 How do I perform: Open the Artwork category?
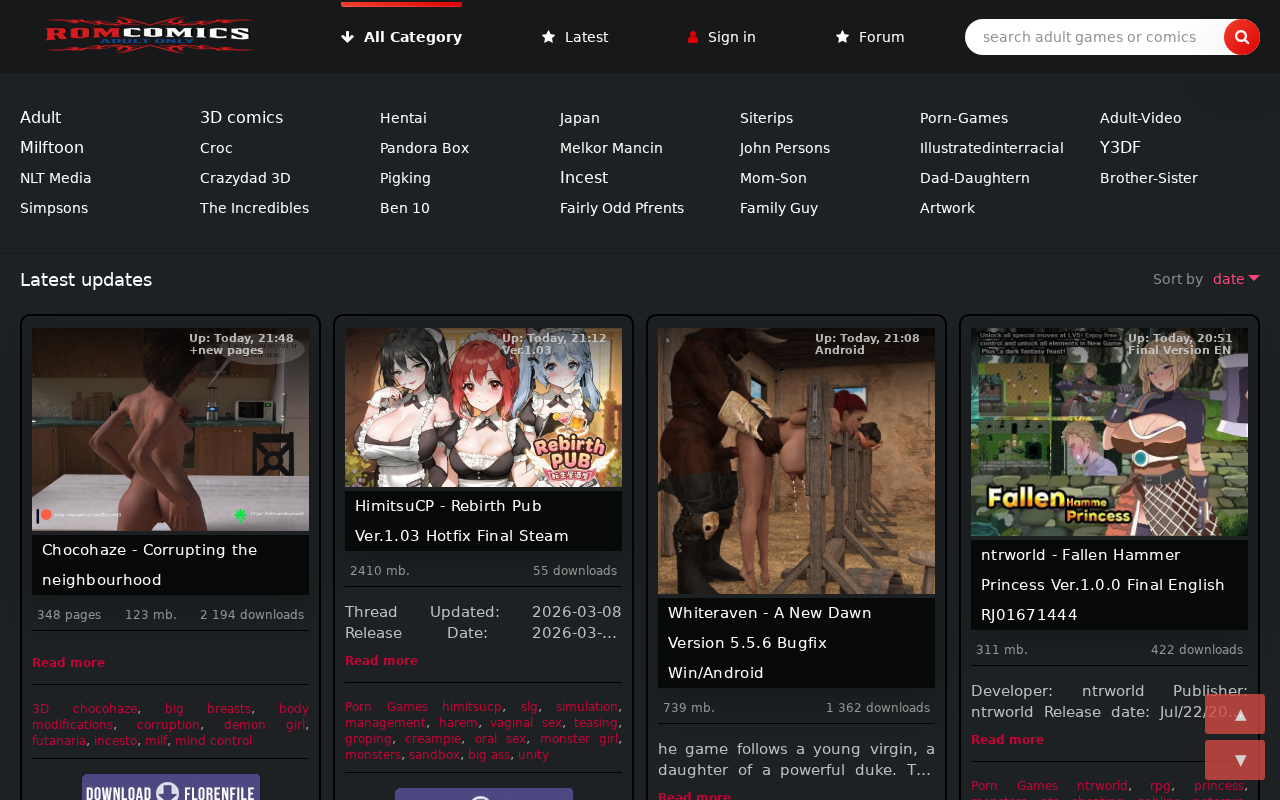click(947, 208)
